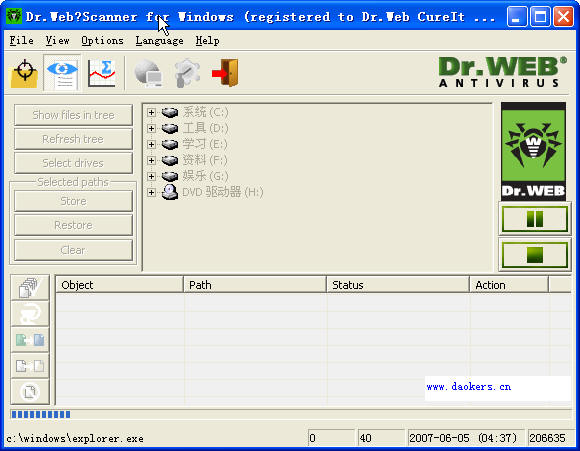This screenshot has width=580, height=451.
Task: Select the 工具 (D:) tree label
Action: coord(205,128)
